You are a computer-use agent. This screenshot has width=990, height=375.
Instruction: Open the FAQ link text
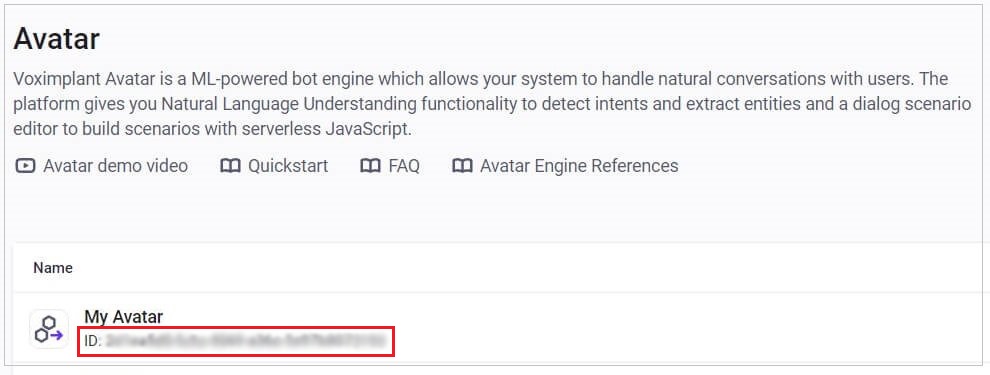coord(404,166)
